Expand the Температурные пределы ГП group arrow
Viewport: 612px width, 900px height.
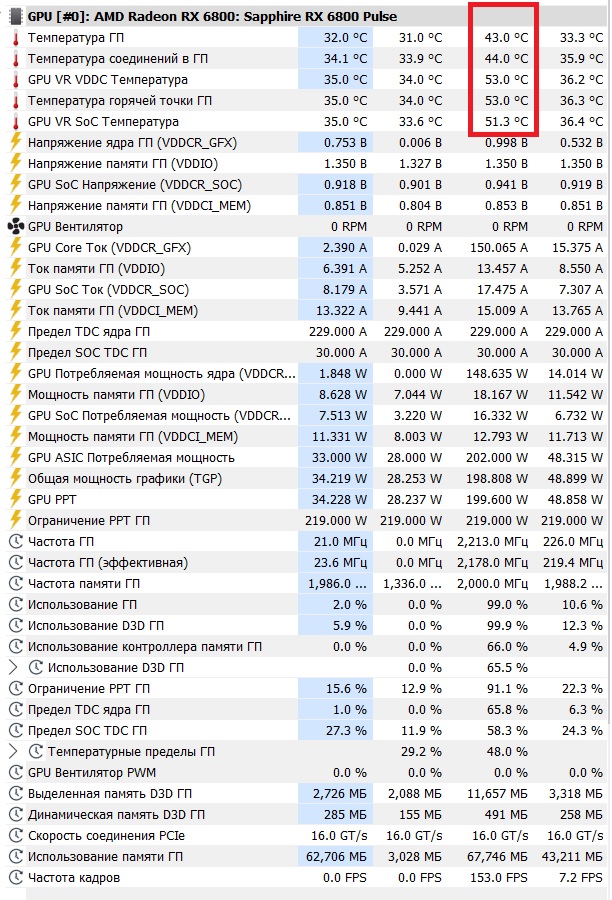pos(13,752)
